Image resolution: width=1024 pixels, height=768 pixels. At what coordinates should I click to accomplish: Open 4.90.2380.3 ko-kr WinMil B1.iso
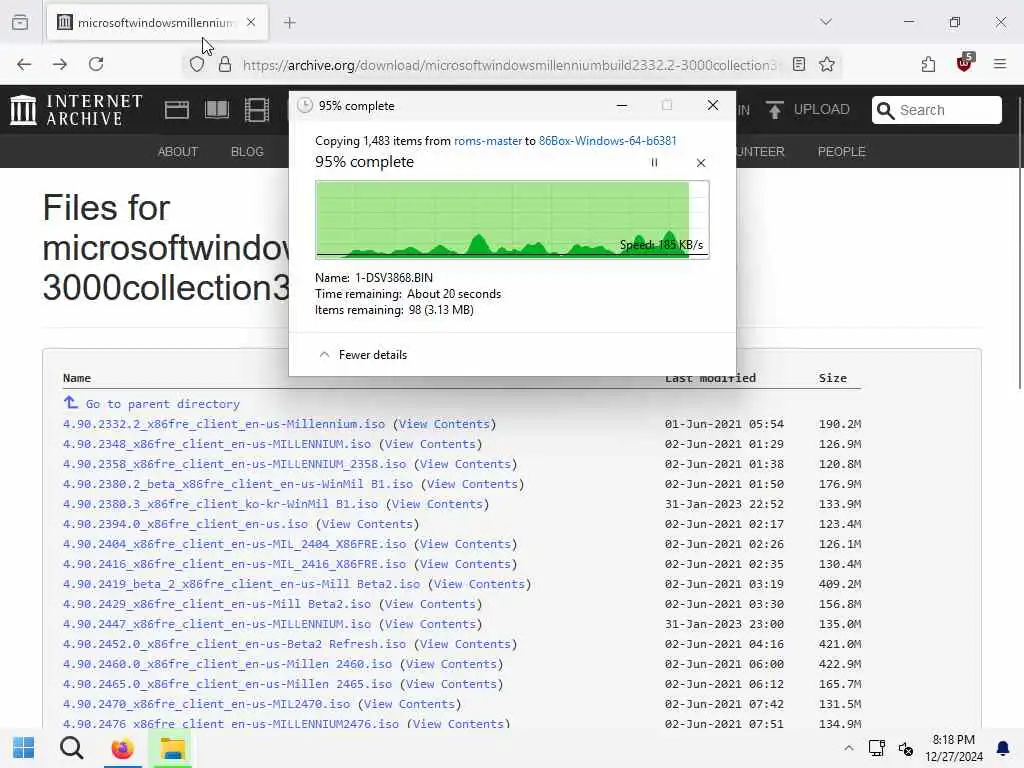[x=220, y=504]
